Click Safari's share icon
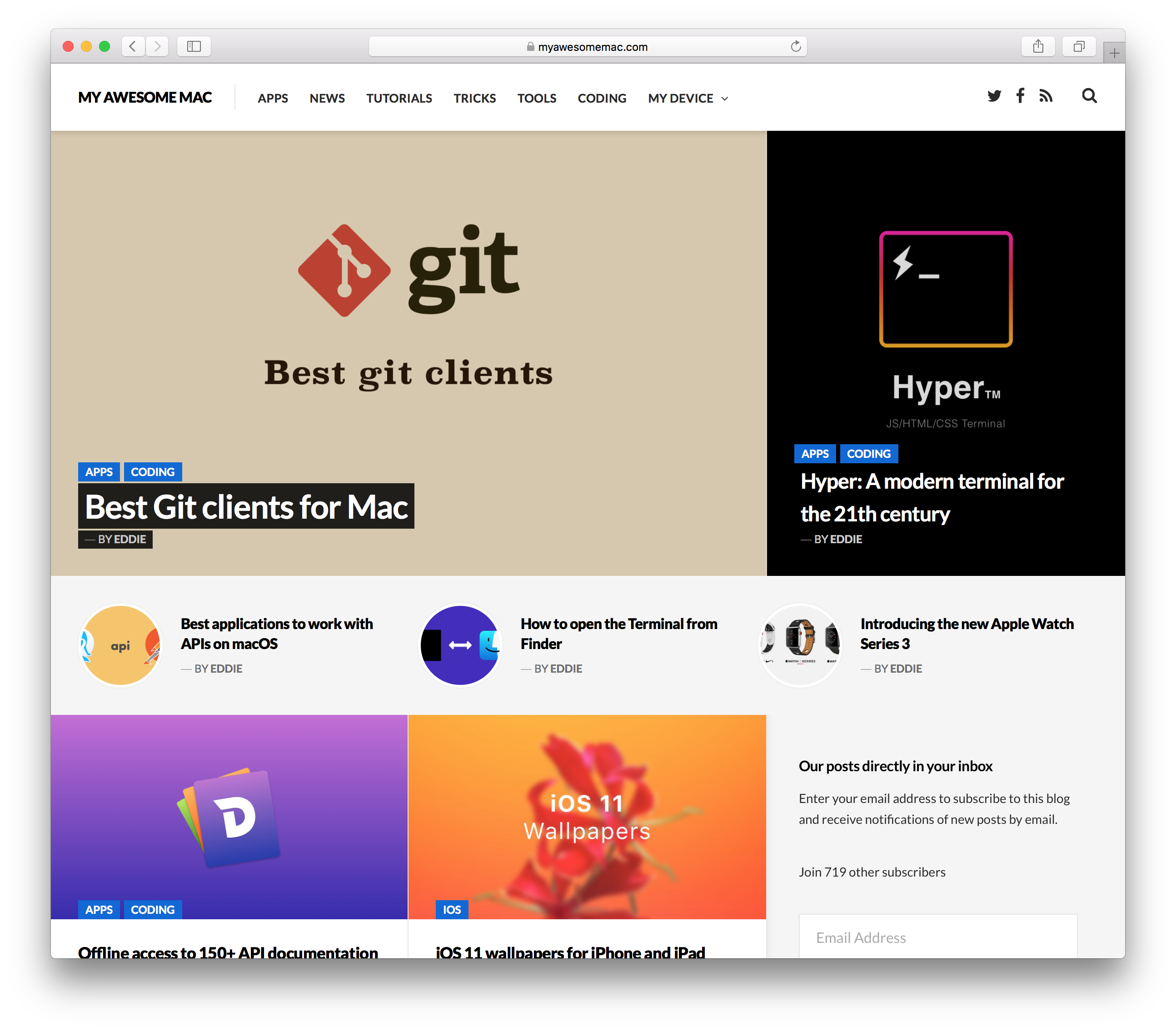This screenshot has height=1031, width=1176. 1037,47
